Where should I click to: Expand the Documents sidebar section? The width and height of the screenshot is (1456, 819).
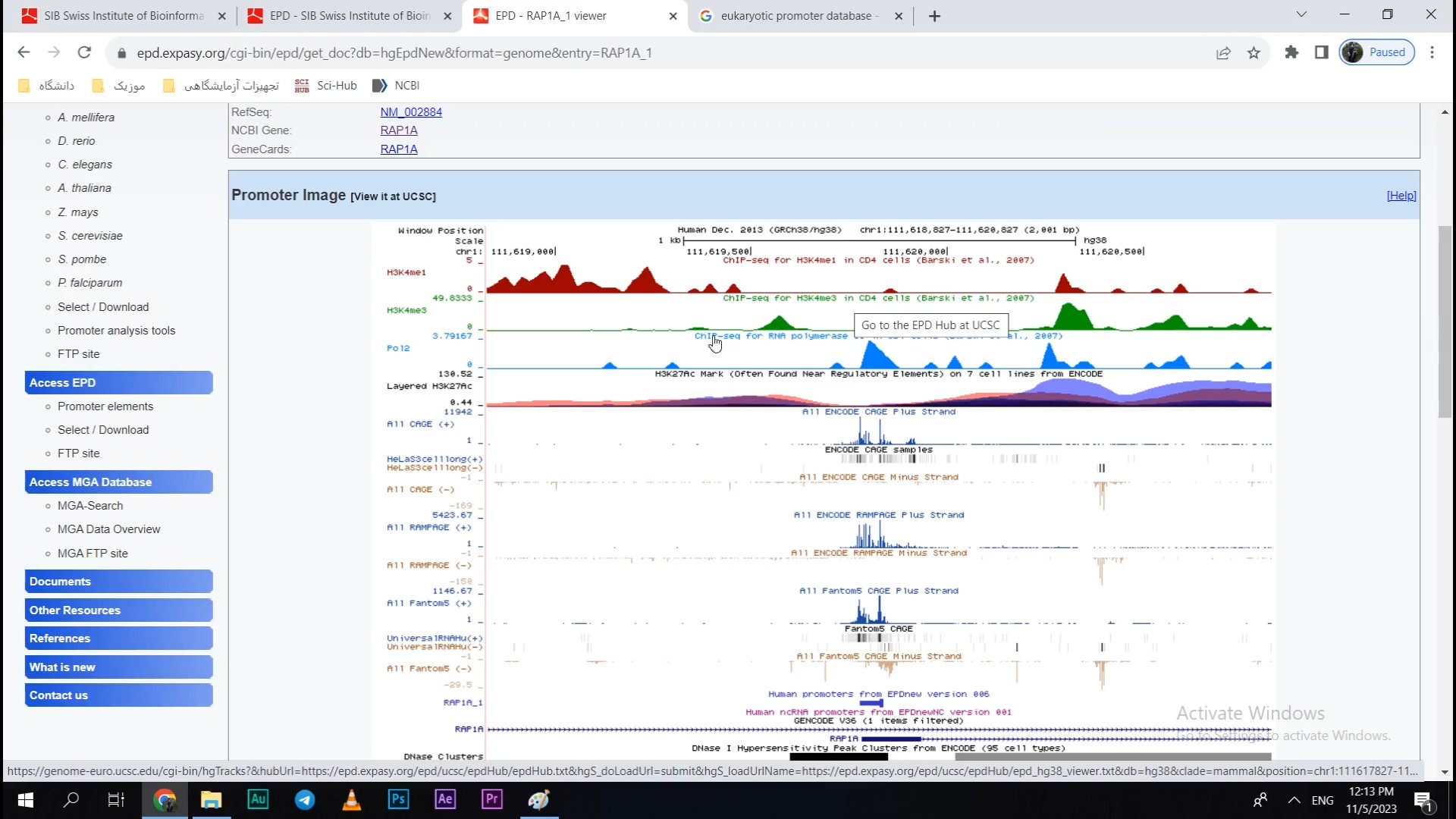tap(118, 582)
